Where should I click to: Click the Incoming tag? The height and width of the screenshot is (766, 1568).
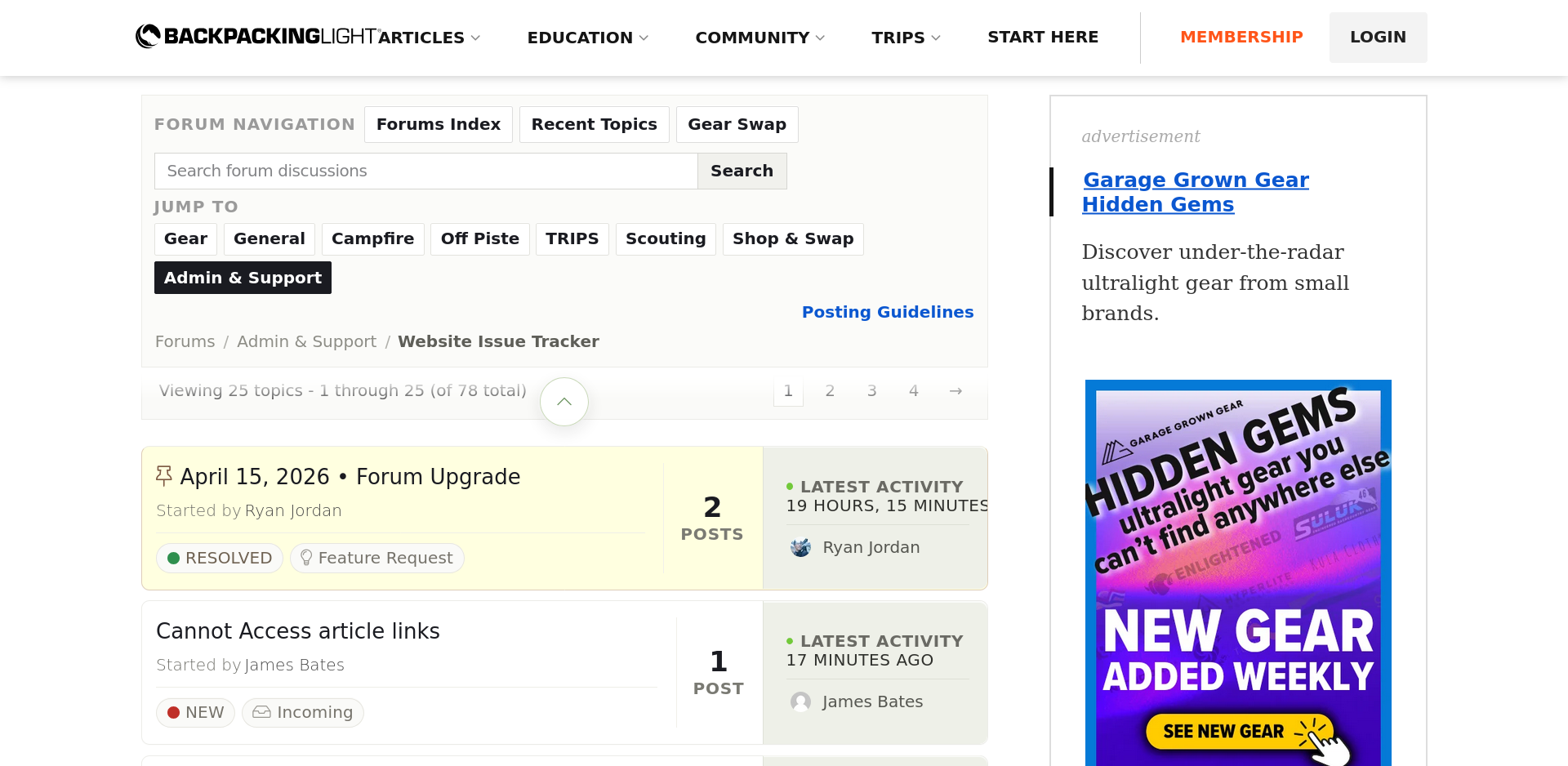[303, 712]
